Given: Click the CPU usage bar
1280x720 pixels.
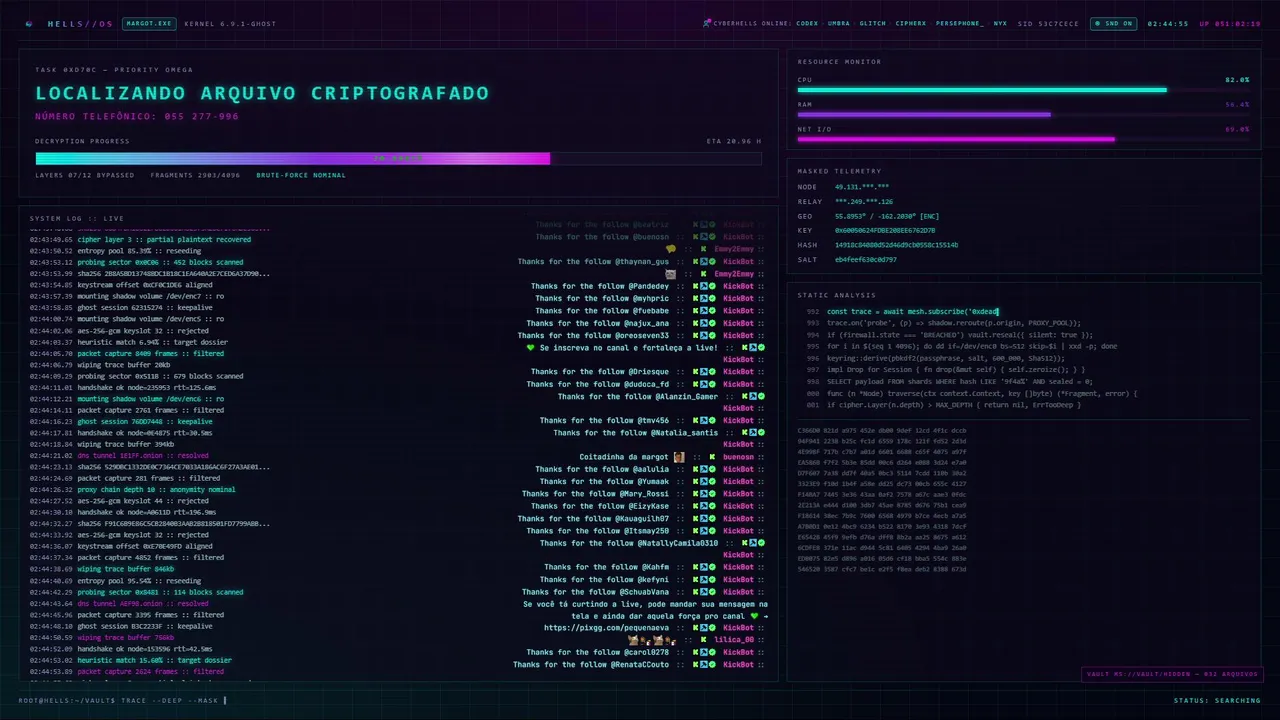Looking at the screenshot, I should [x=1023, y=90].
